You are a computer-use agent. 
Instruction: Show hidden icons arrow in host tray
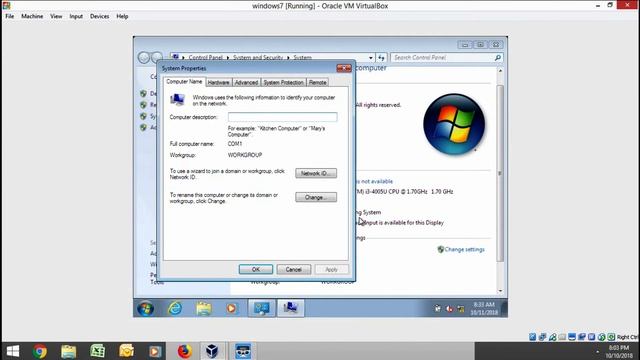[598, 351]
